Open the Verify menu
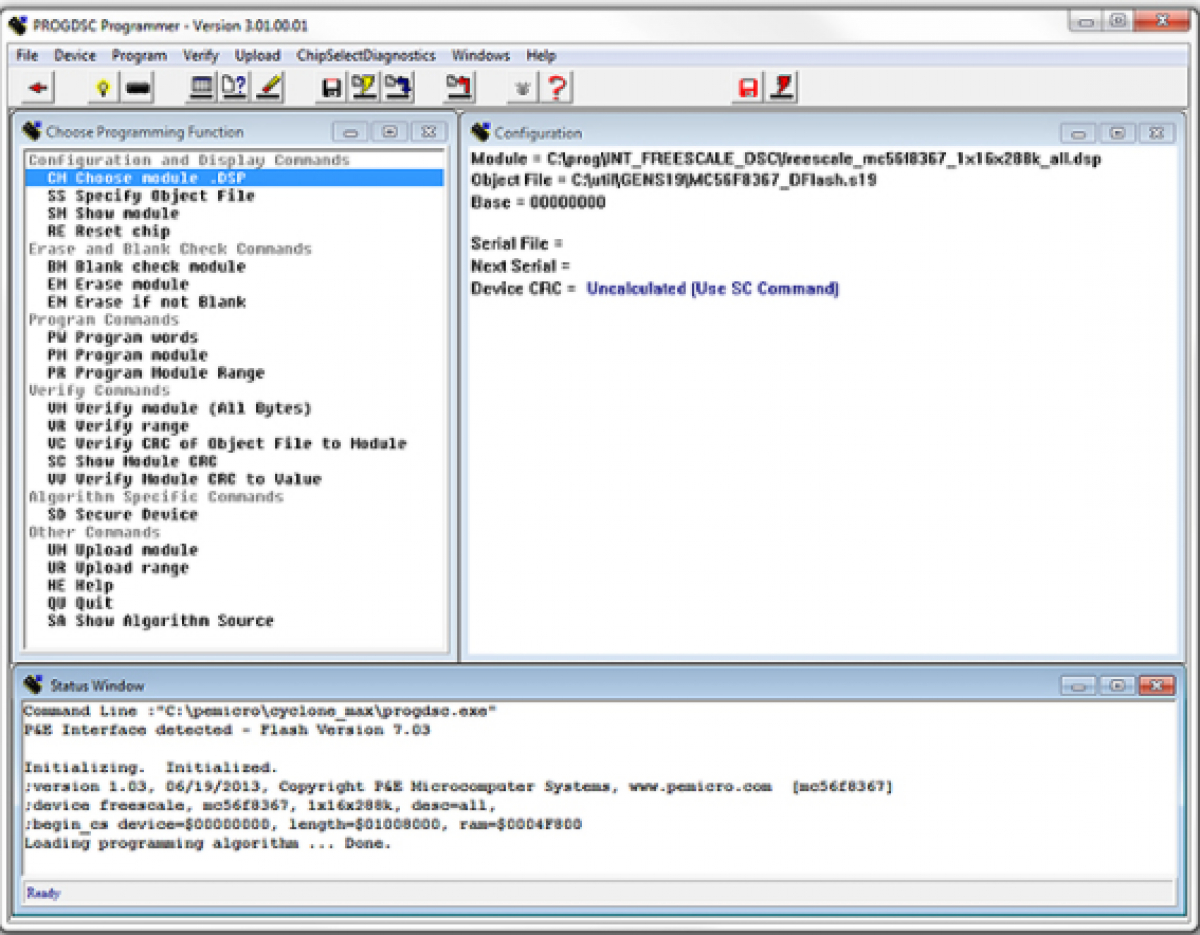Viewport: 1200px width, 935px height. [200, 56]
